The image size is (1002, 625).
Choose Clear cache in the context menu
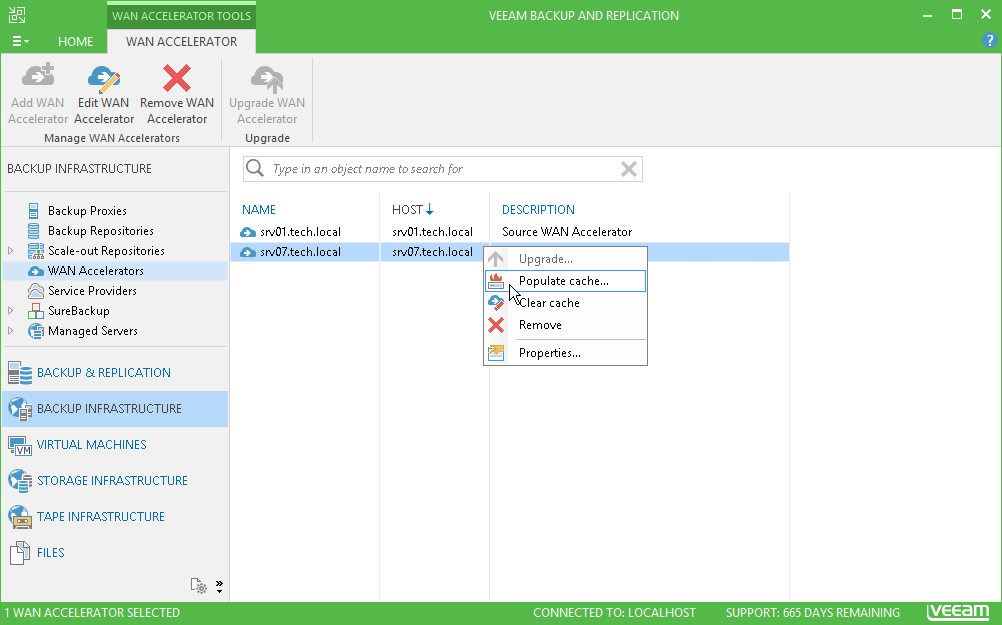(565, 303)
